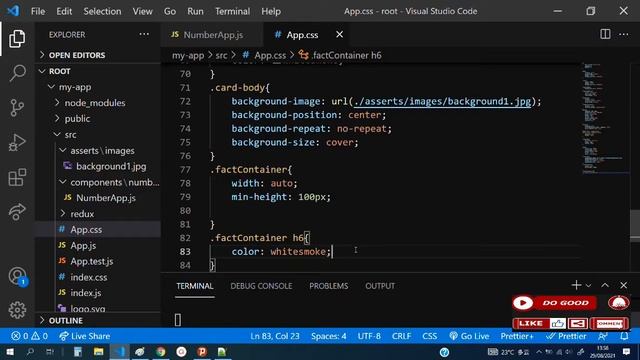The height and width of the screenshot is (360, 640).
Task: Open the Edit menu
Action: pos(64,11)
